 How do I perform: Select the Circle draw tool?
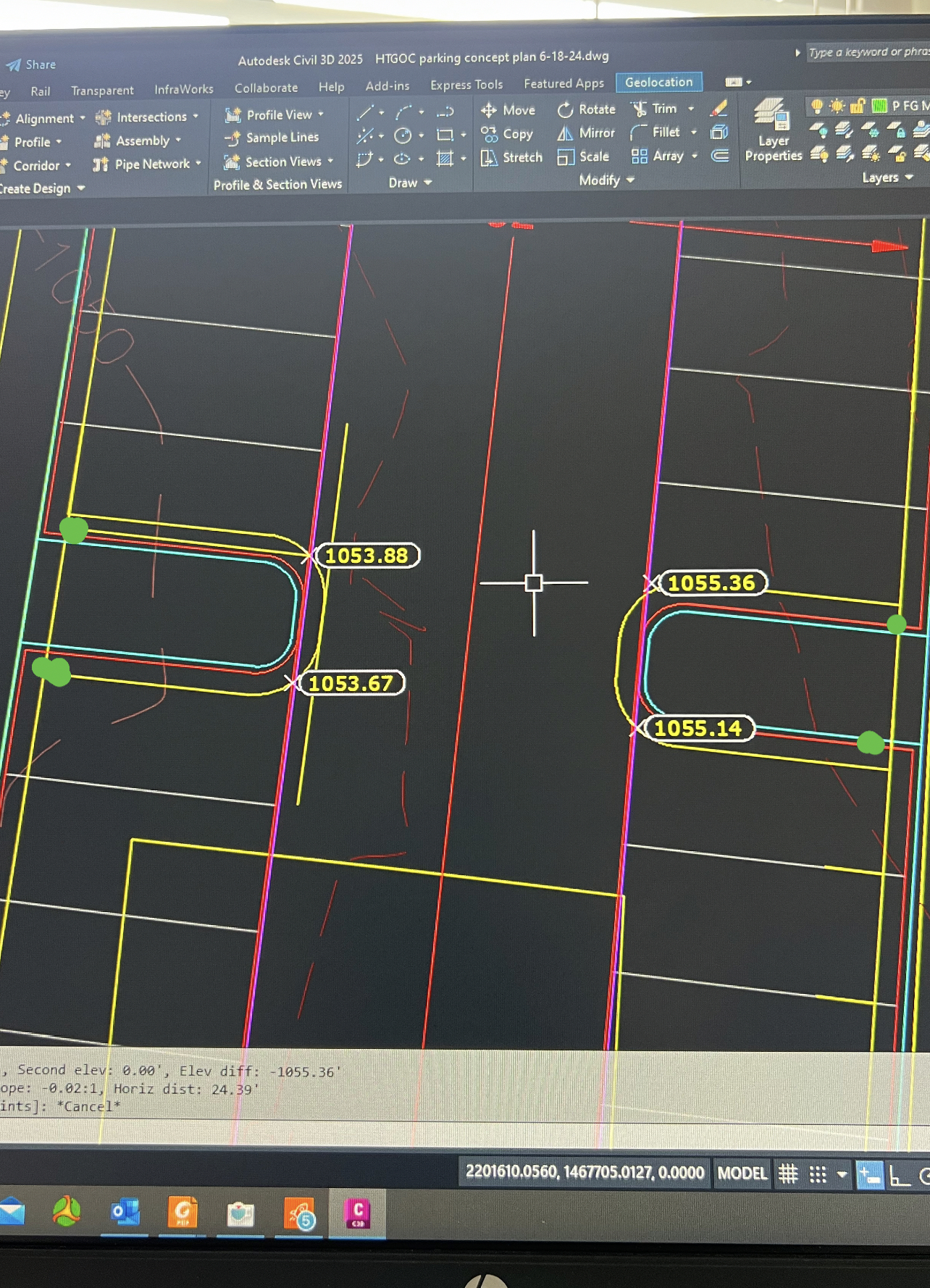pyautogui.click(x=403, y=135)
